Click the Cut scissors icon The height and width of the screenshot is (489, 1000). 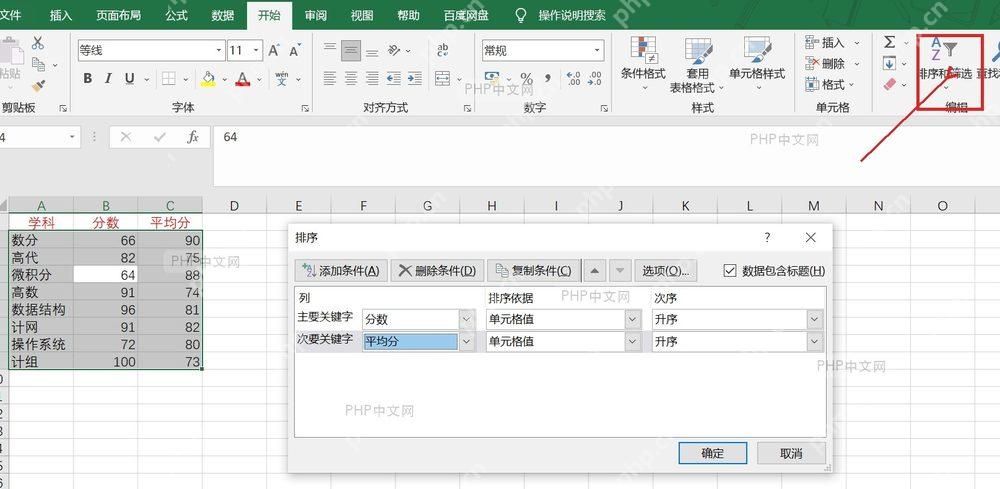[x=38, y=43]
